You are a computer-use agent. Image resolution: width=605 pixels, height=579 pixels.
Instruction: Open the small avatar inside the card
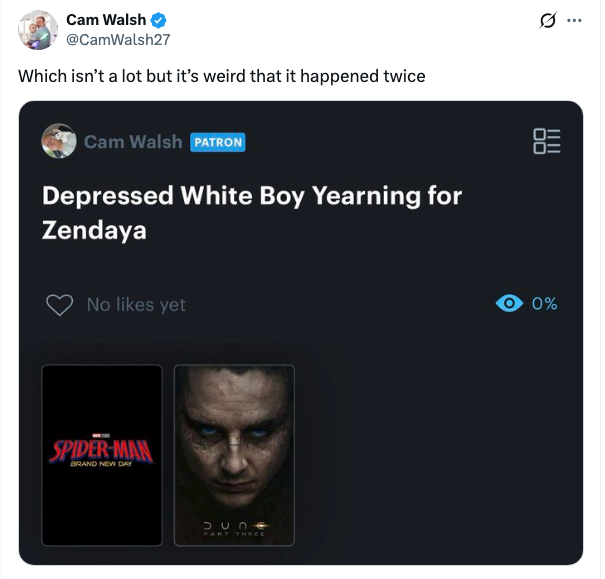click(59, 141)
